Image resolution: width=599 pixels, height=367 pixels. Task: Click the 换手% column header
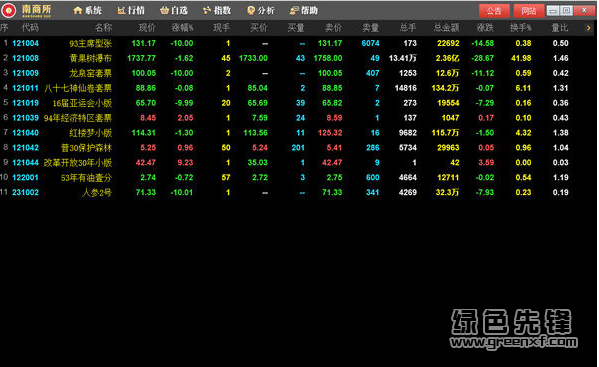[x=520, y=27]
